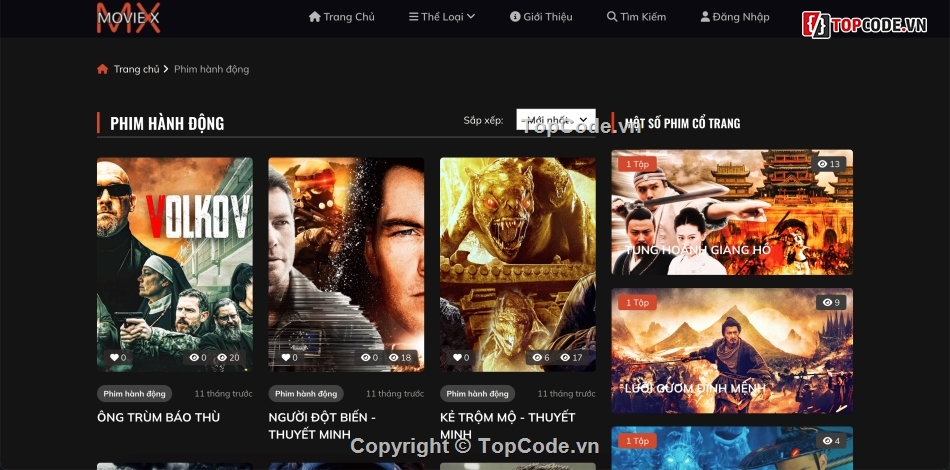The width and height of the screenshot is (950, 470).
Task: Click Phim hành động tag under Ông Trùm Báo Thù
Action: coord(135,394)
